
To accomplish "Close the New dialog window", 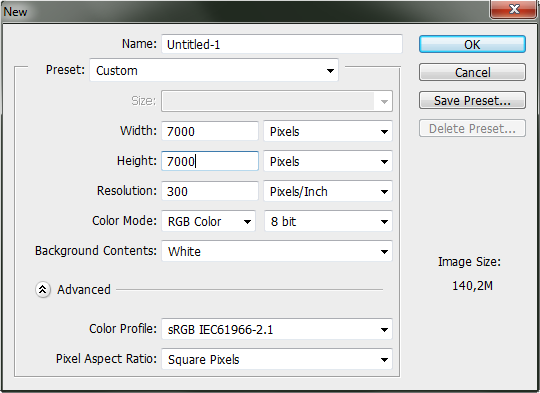I will pos(513,9).
